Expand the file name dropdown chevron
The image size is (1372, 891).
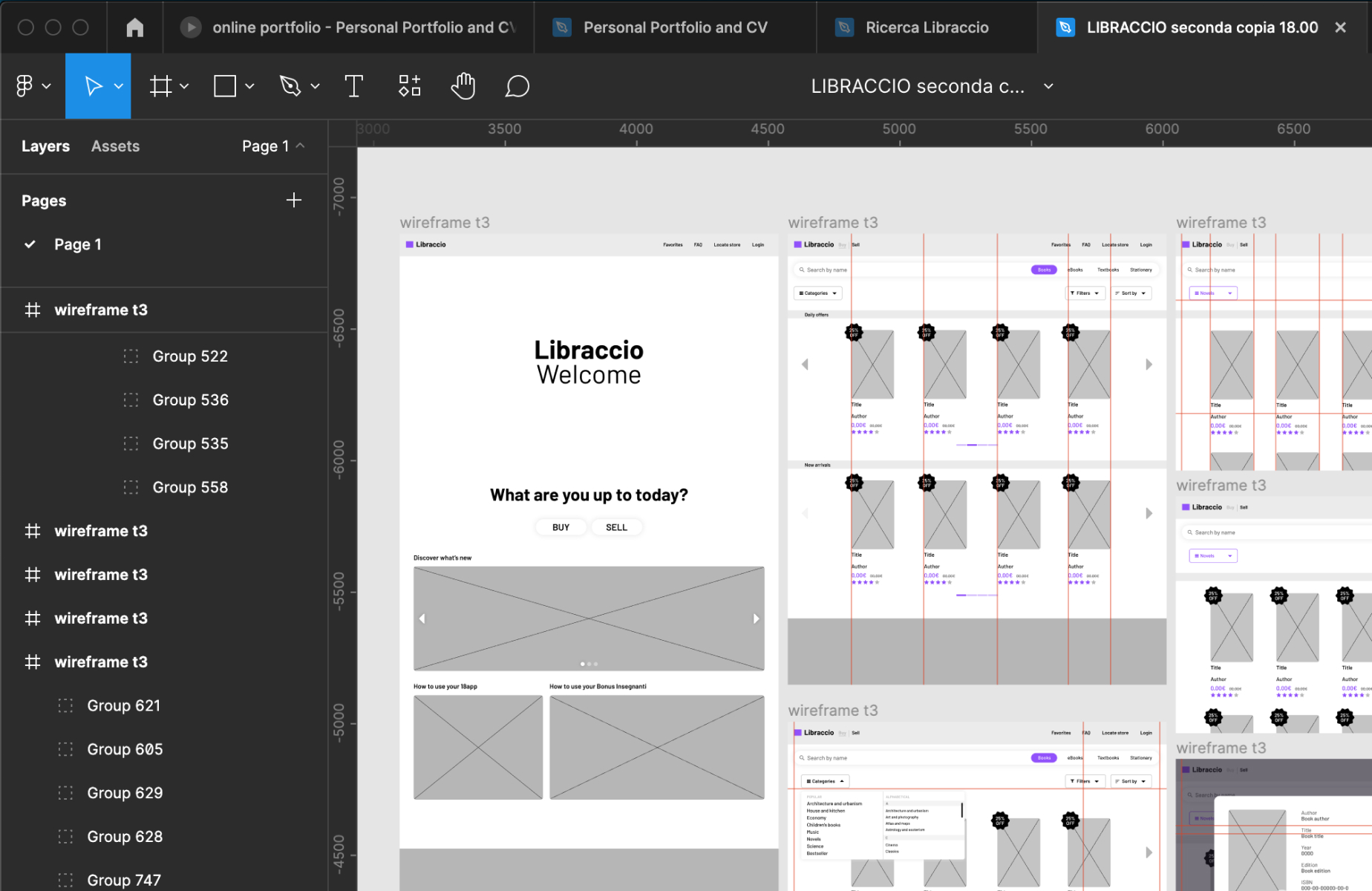[x=1048, y=86]
